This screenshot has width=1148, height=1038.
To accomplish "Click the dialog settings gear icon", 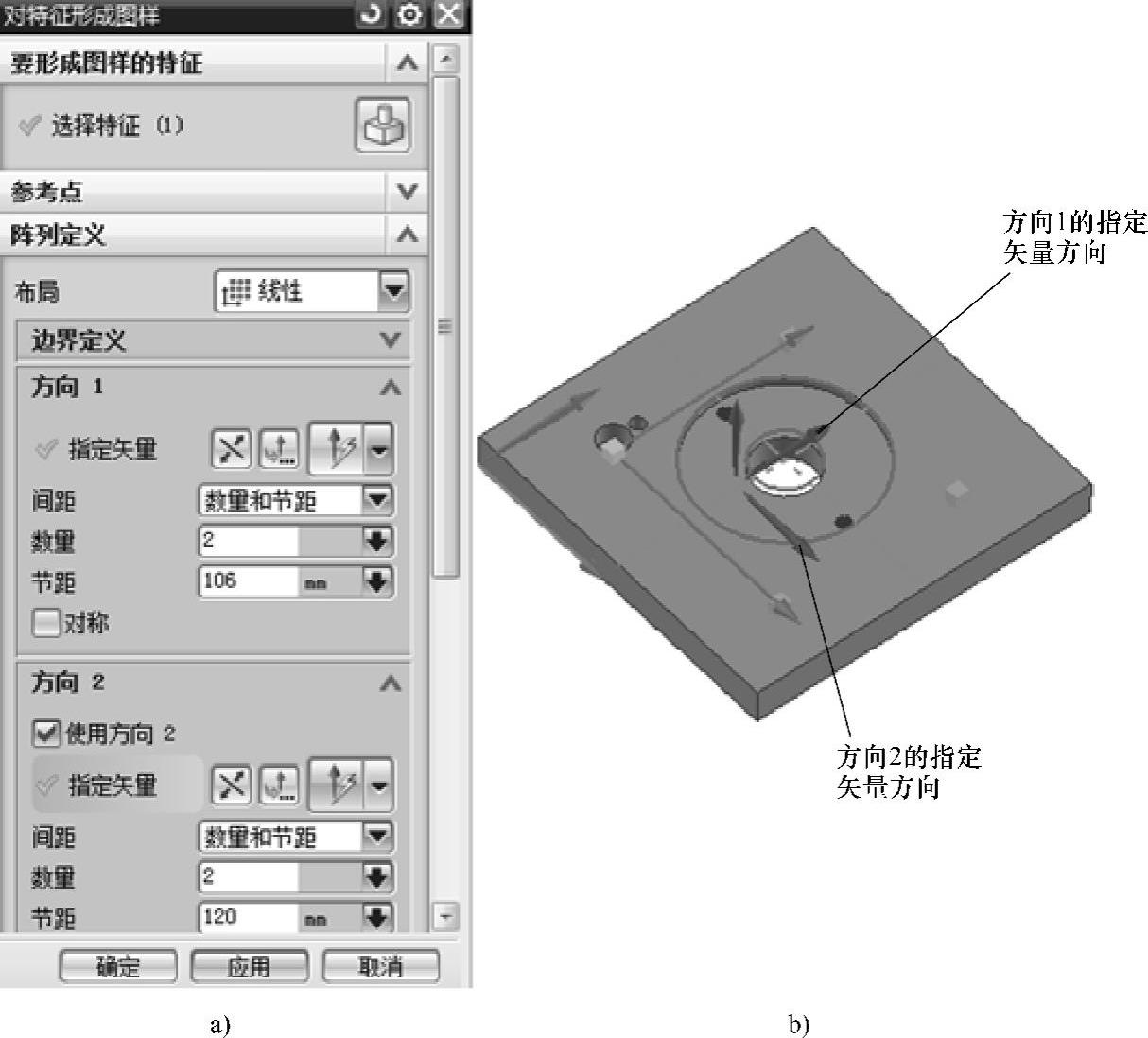I will point(410,15).
